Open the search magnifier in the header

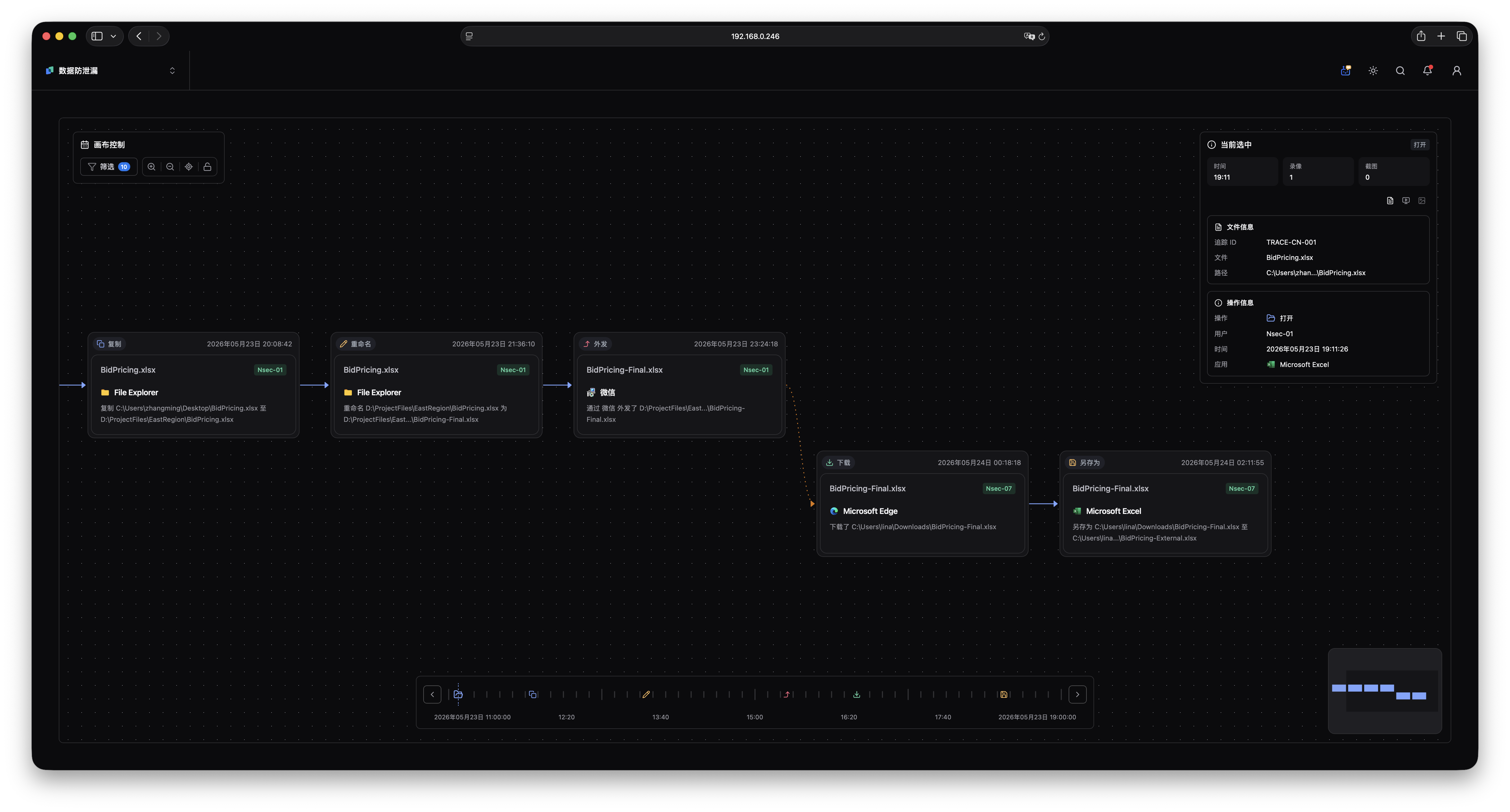(x=1400, y=70)
